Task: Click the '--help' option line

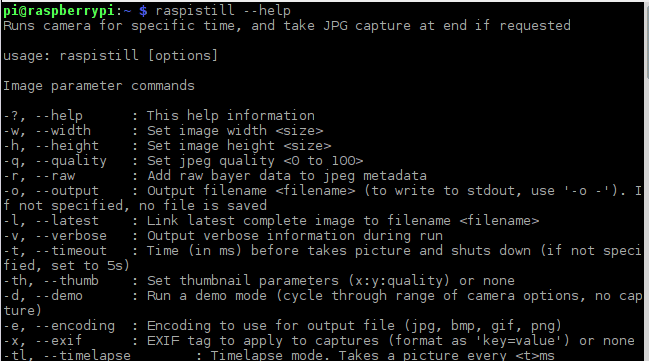Action: point(159,116)
